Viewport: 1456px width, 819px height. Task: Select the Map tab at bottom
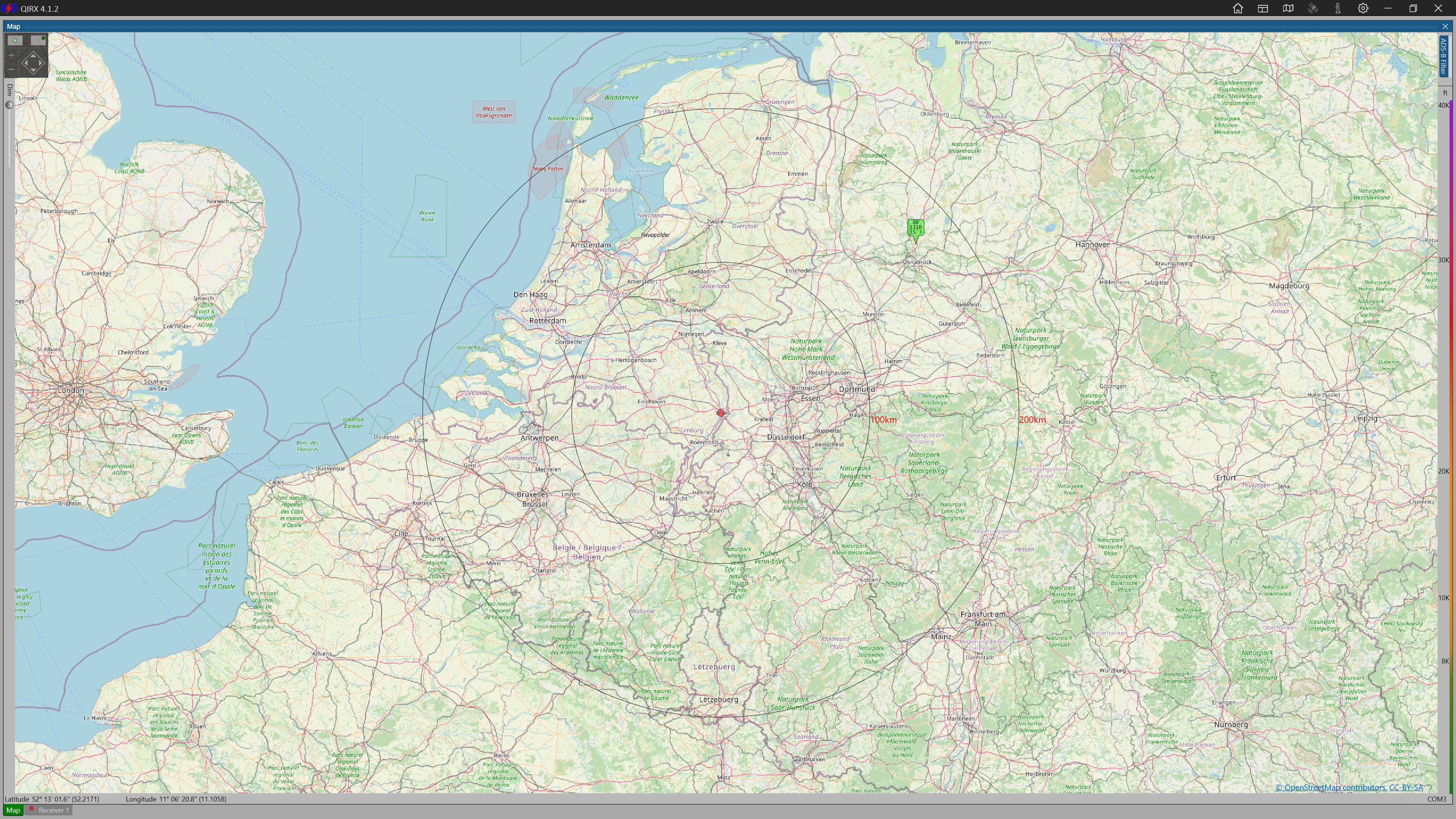(x=13, y=810)
